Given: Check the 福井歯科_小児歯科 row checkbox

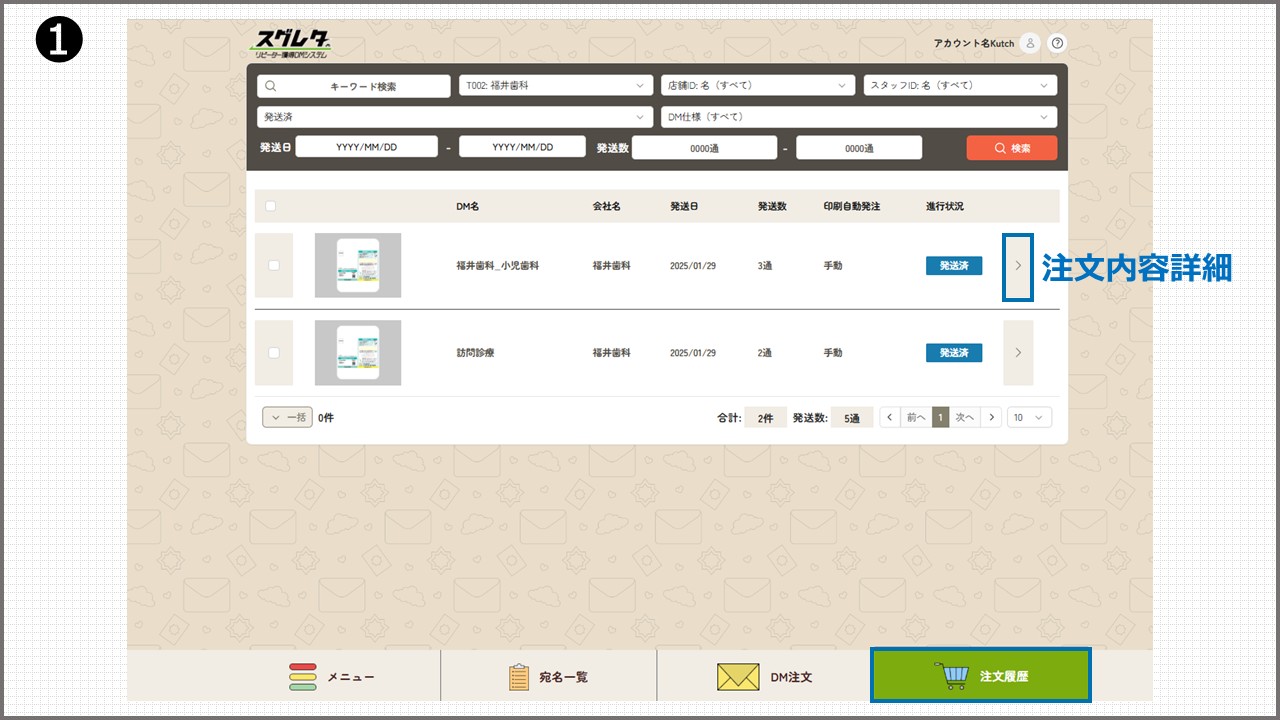Looking at the screenshot, I should point(274,265).
